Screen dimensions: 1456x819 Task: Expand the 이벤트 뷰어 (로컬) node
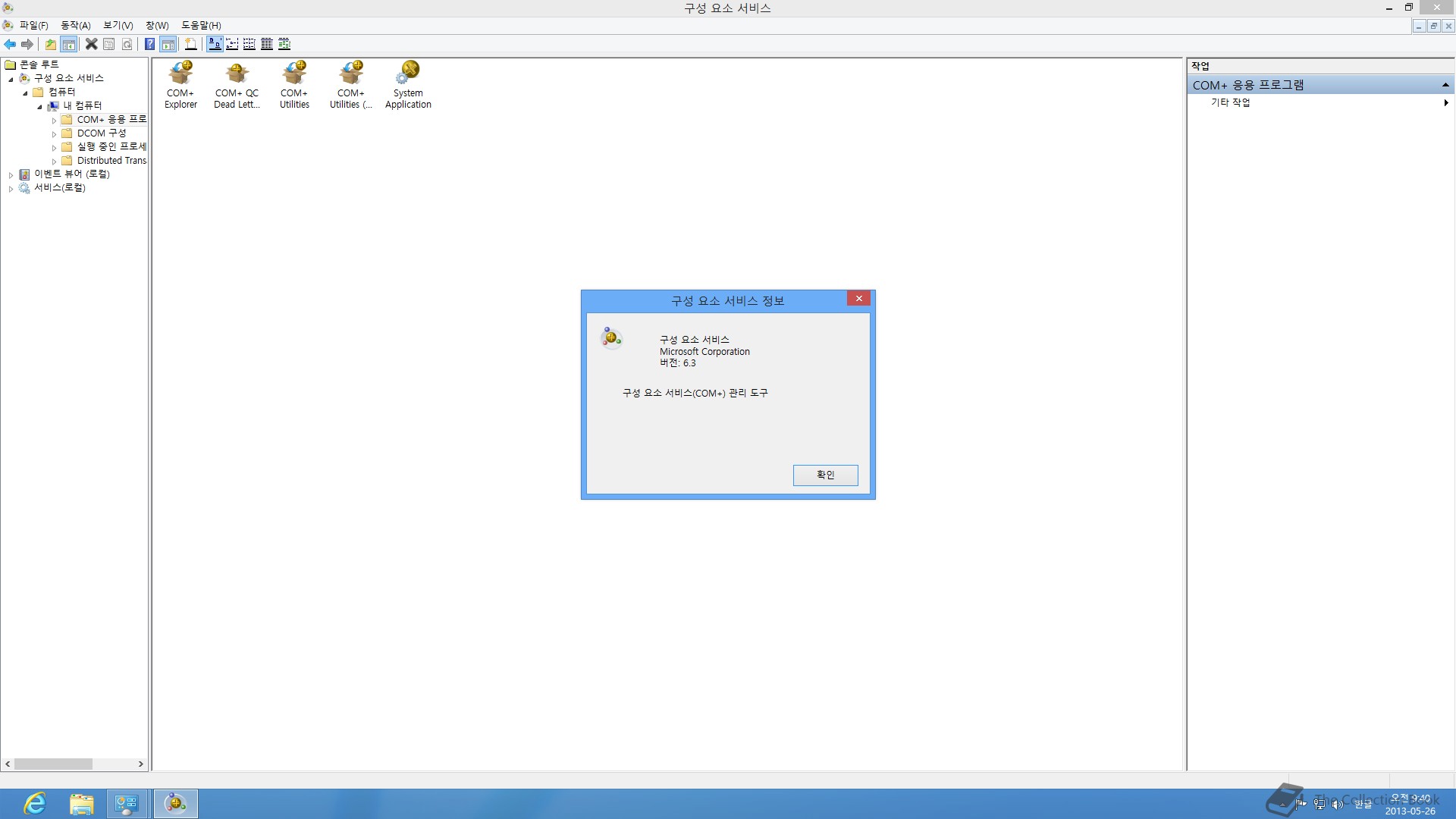coord(11,174)
